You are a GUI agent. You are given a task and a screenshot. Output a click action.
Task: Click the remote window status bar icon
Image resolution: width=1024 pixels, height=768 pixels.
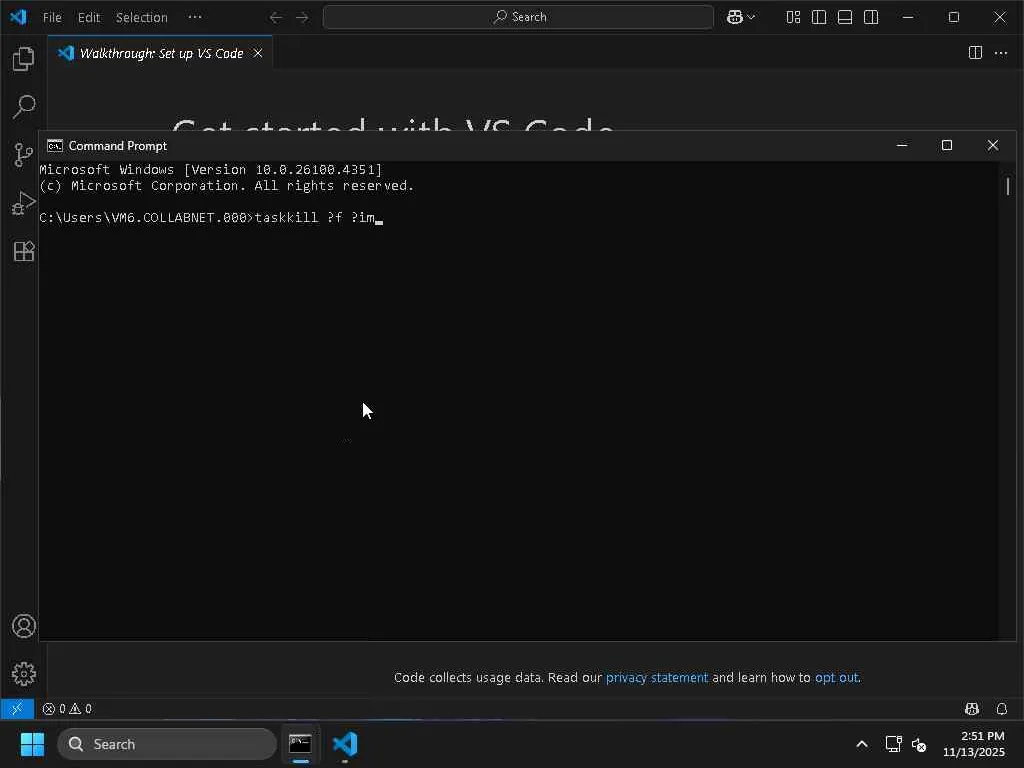click(x=17, y=709)
